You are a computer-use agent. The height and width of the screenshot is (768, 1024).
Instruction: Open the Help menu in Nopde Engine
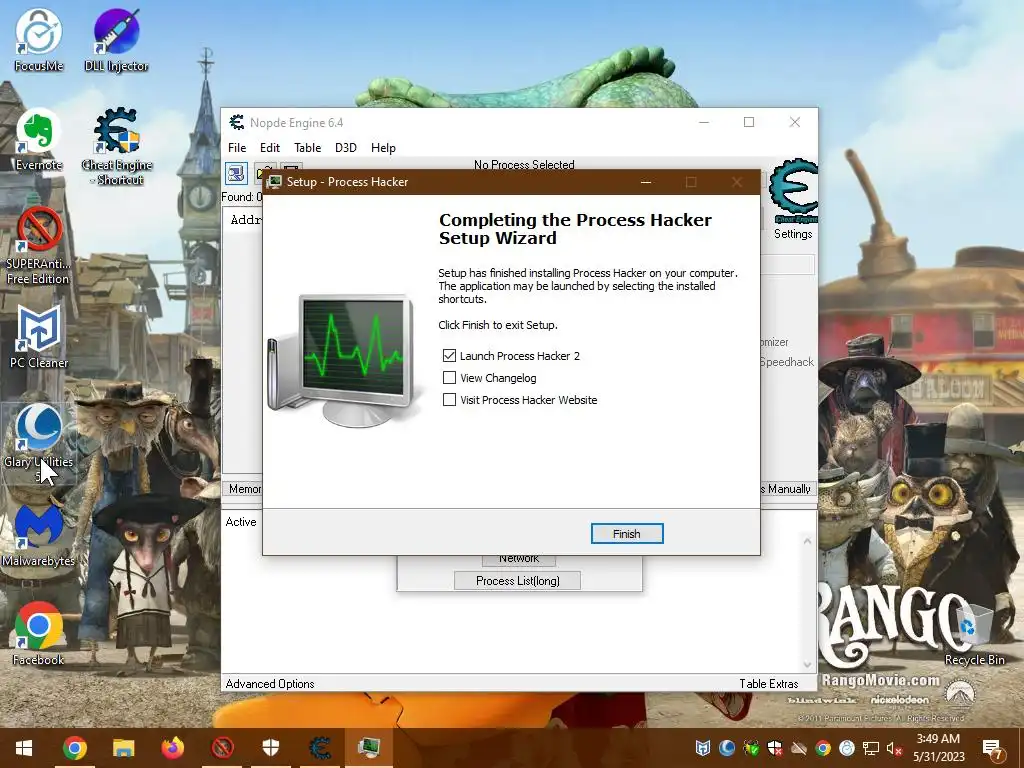coord(383,148)
